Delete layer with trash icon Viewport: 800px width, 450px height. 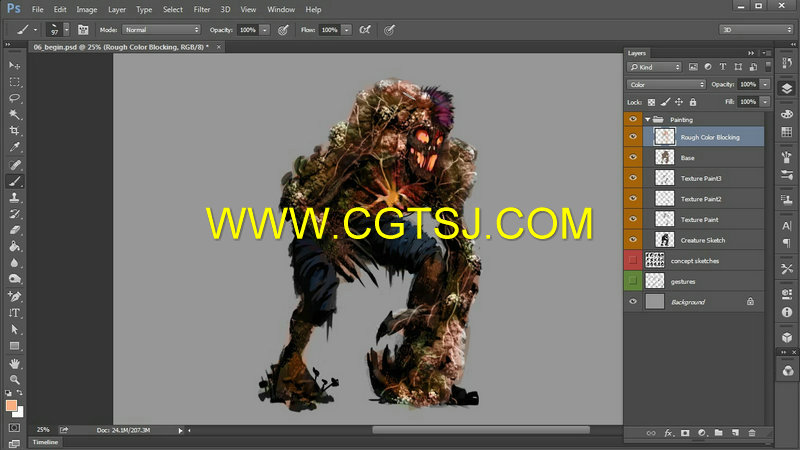[x=752, y=433]
